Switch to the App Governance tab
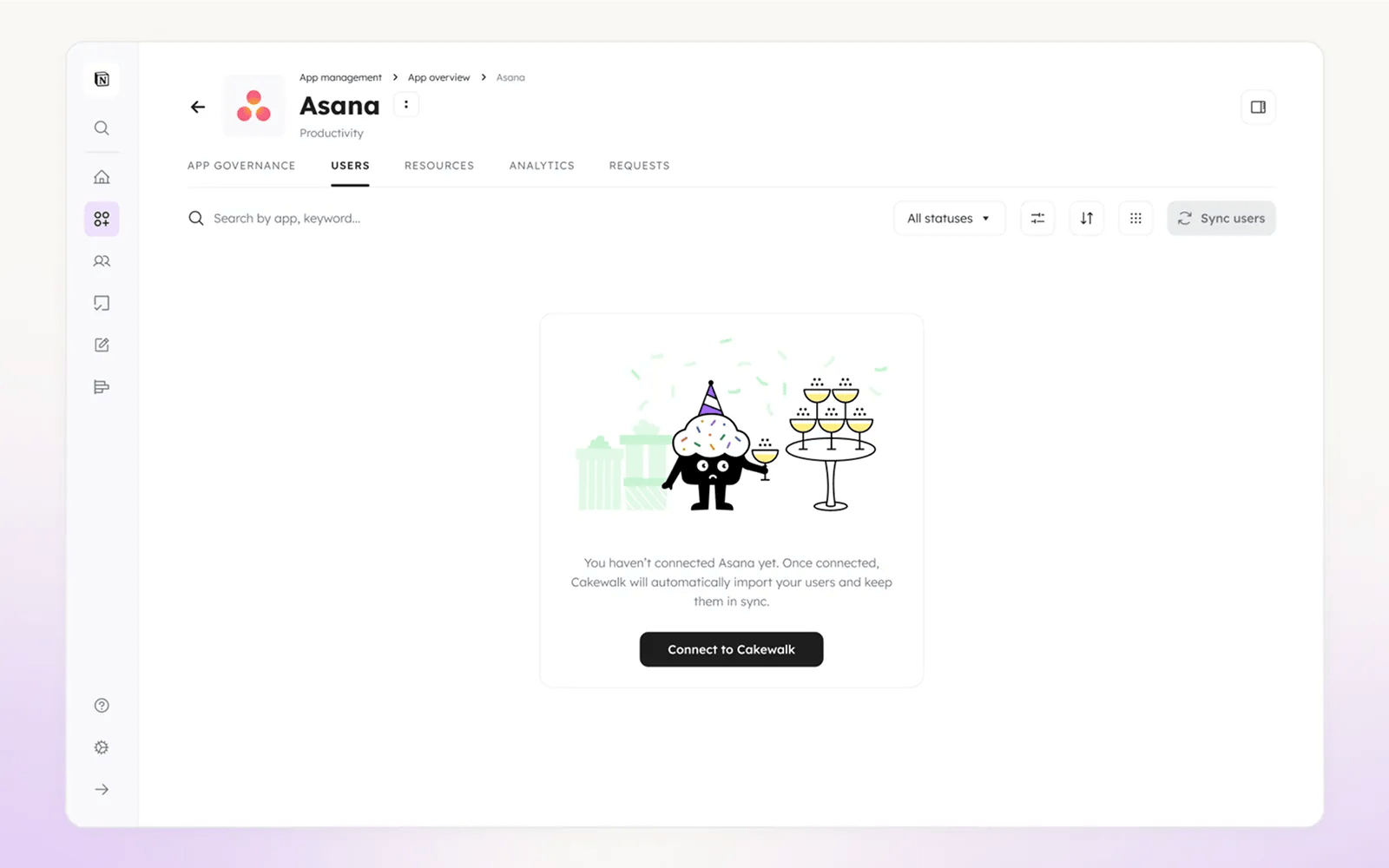1389x868 pixels. (241, 166)
